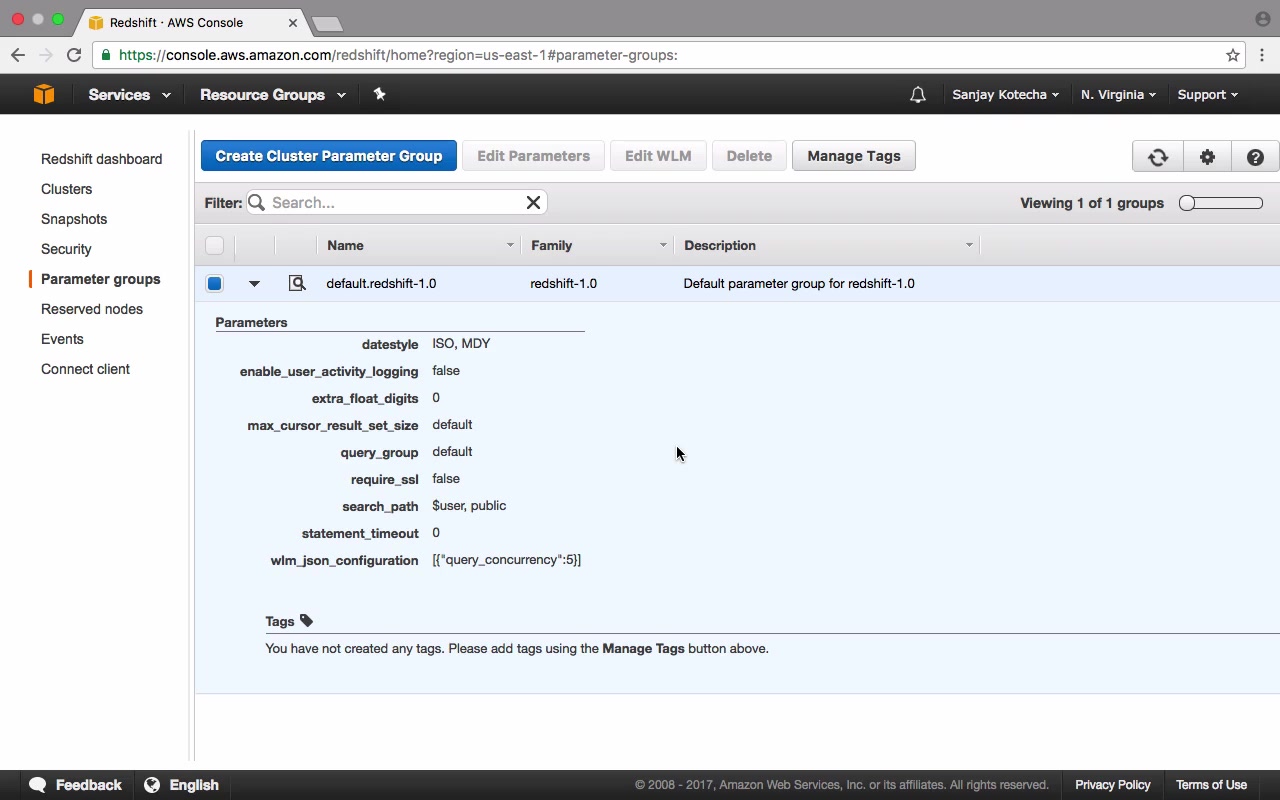Click the paging slider beside Viewing 1 of 1 groups

1221,203
